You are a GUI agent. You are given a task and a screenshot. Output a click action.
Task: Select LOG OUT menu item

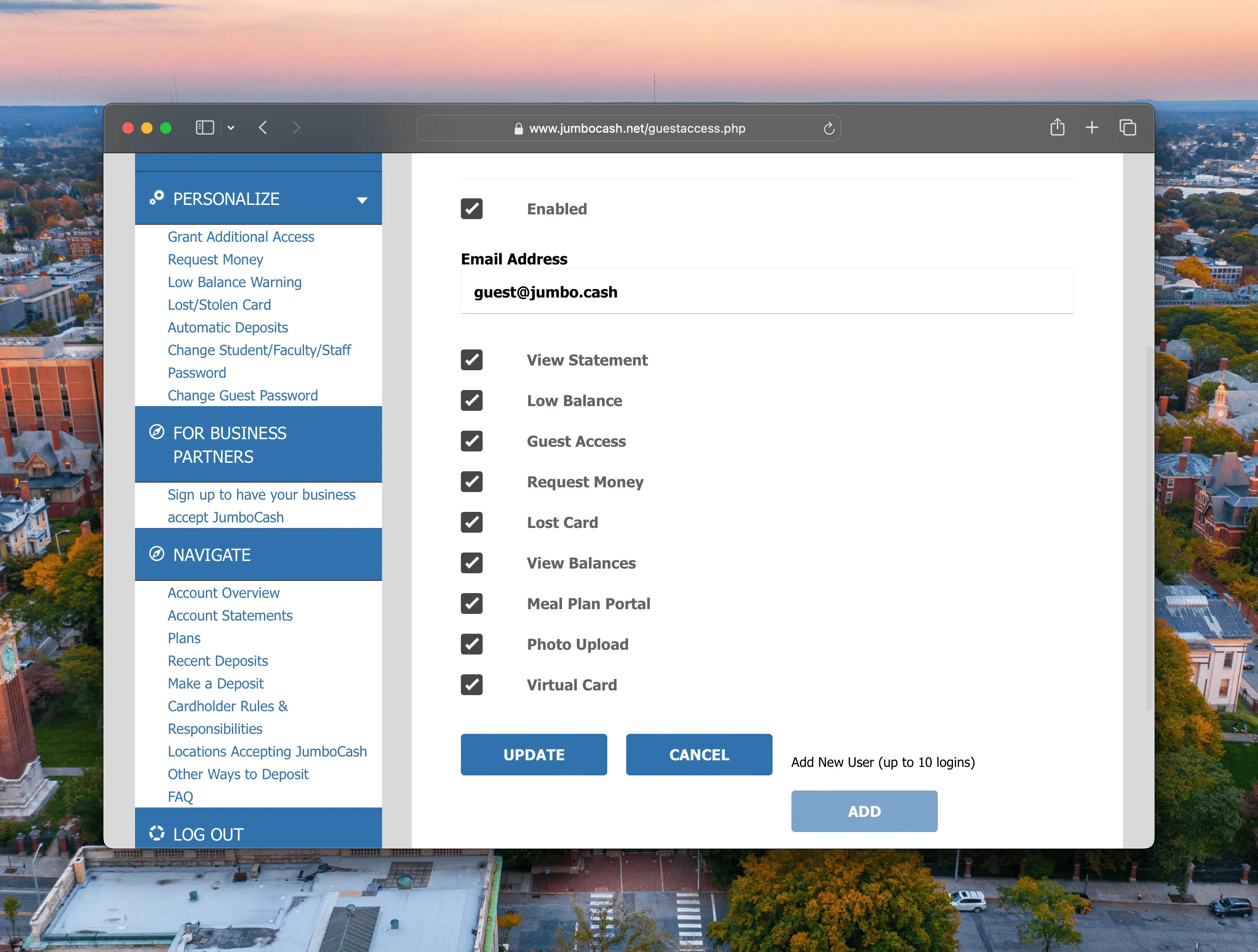tap(258, 829)
